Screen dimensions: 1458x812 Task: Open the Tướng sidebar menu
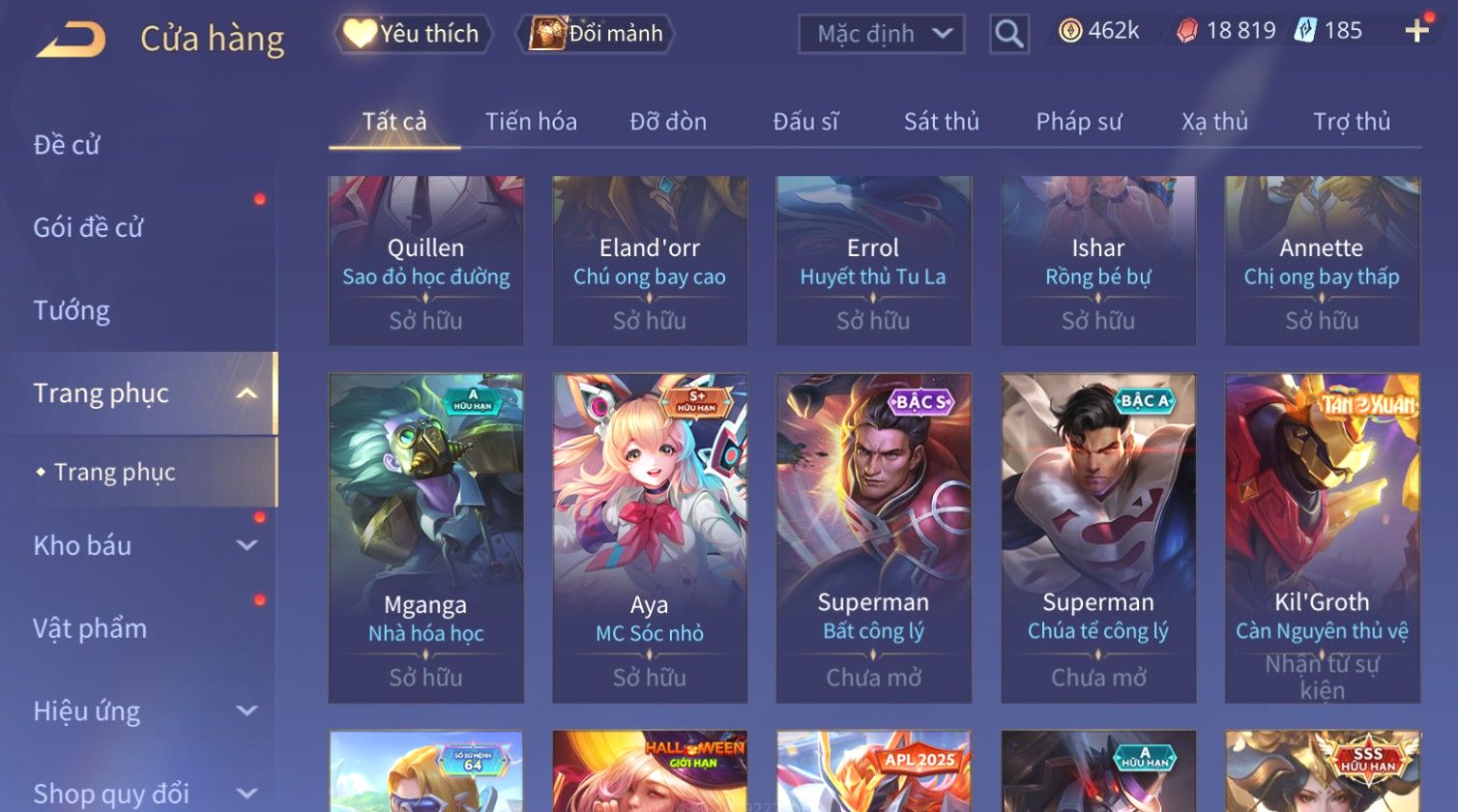72,310
